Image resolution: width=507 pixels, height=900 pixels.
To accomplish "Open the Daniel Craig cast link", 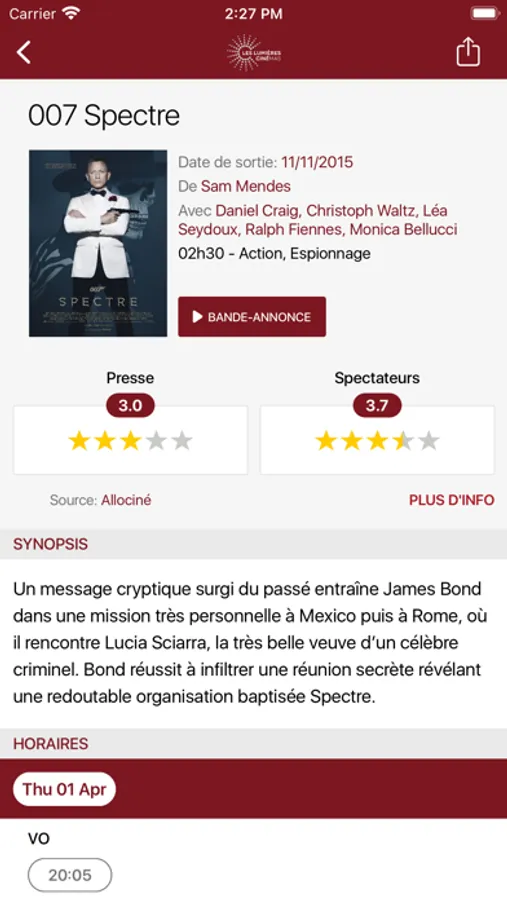I will click(257, 211).
